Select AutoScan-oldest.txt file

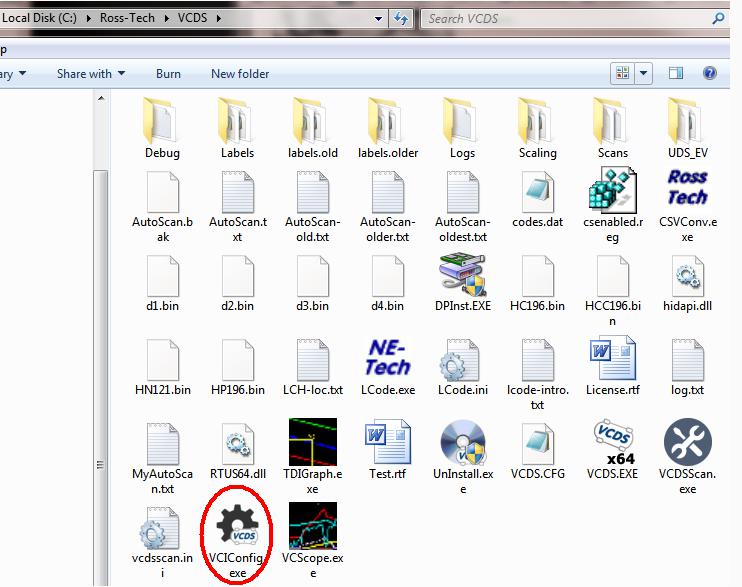click(x=462, y=206)
